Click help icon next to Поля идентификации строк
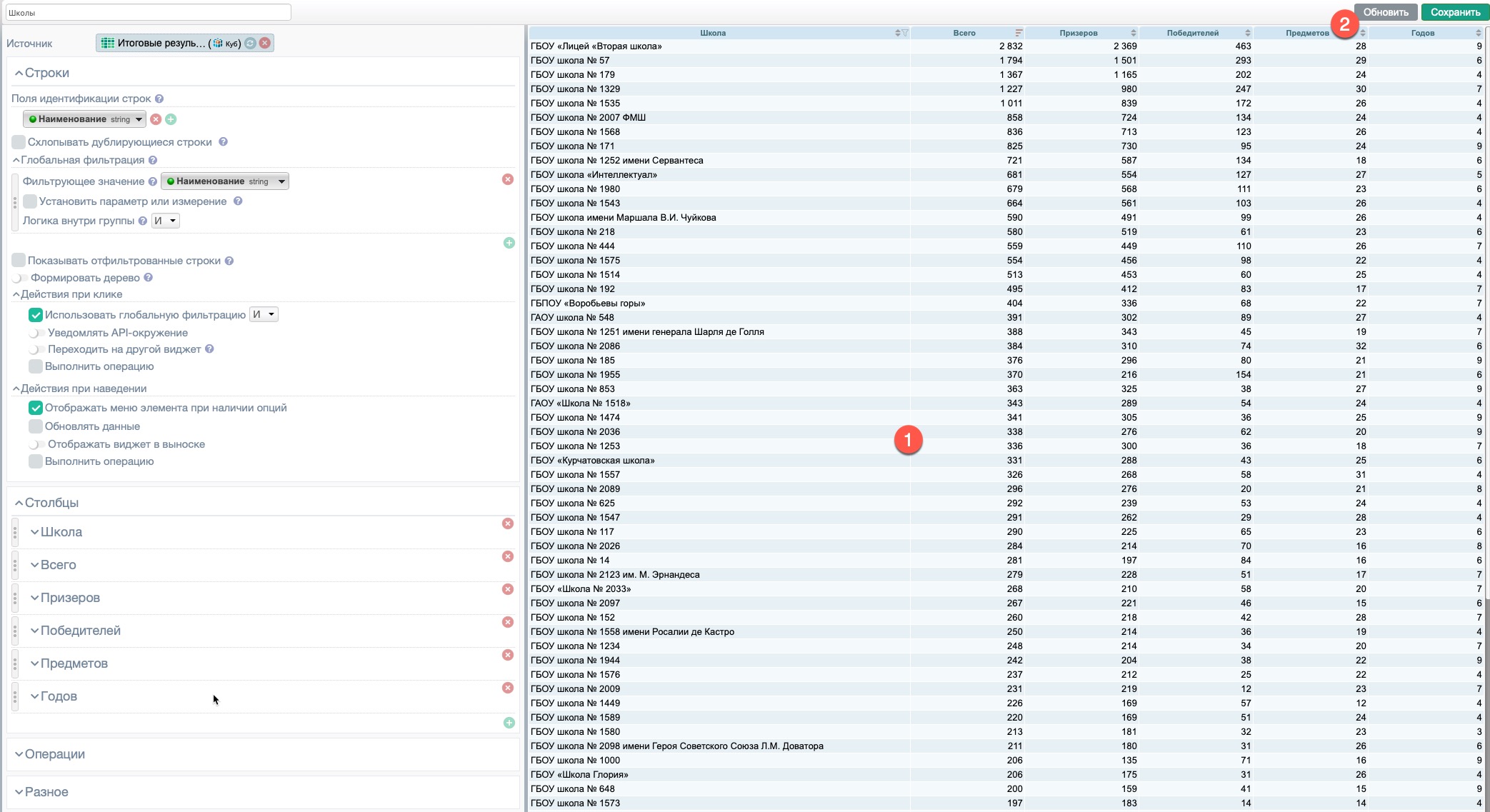 [159, 99]
